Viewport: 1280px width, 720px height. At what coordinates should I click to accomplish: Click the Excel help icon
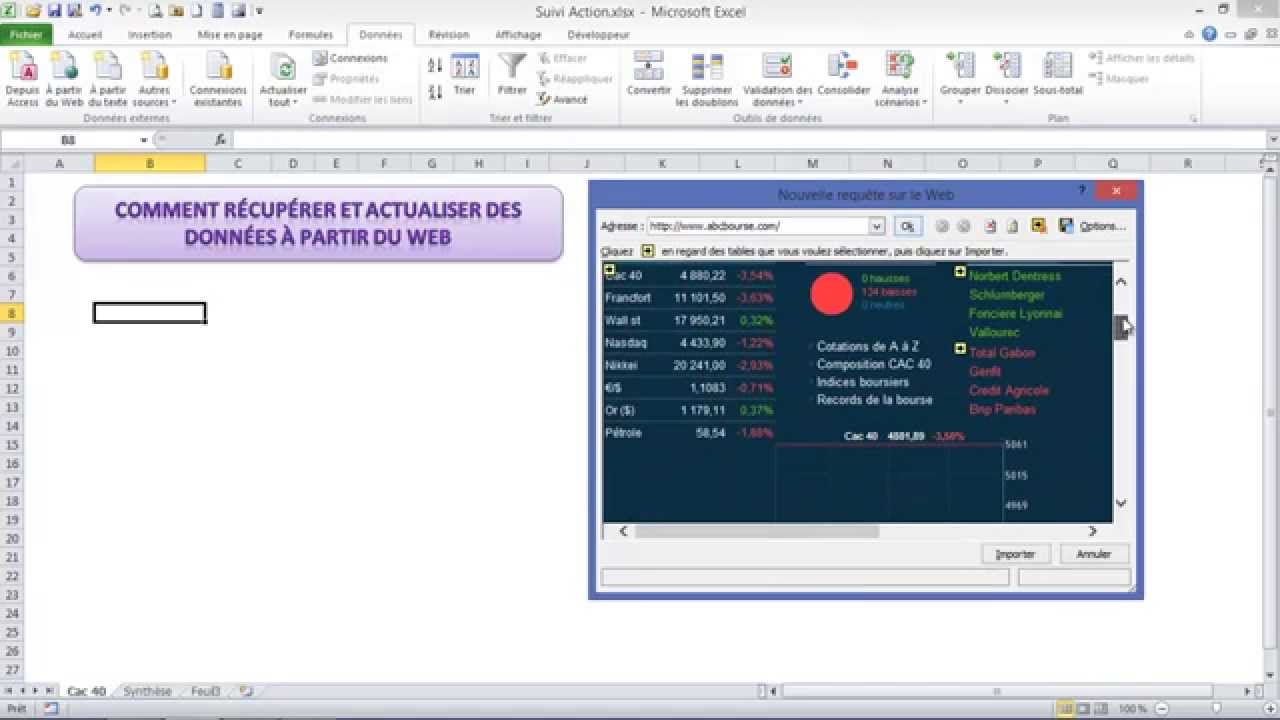(x=1210, y=34)
